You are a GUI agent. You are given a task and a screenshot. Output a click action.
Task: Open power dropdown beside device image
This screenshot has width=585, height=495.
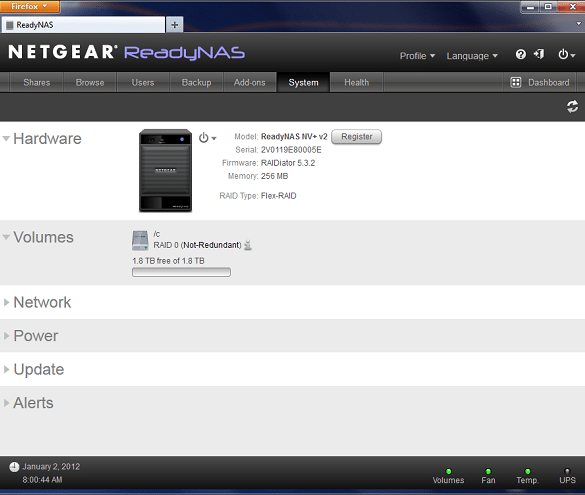coord(207,138)
